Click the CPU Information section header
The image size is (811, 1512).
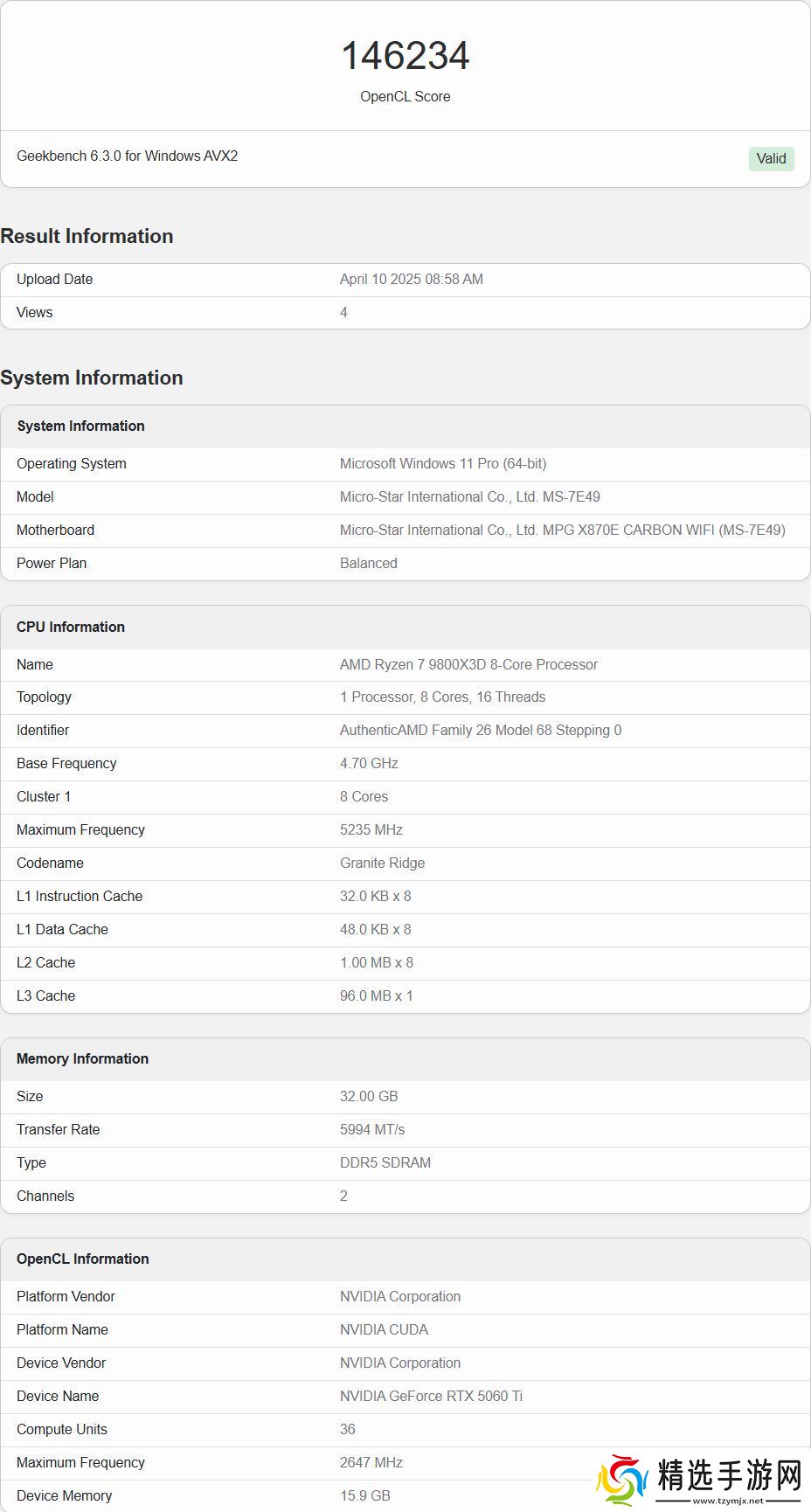(70, 627)
